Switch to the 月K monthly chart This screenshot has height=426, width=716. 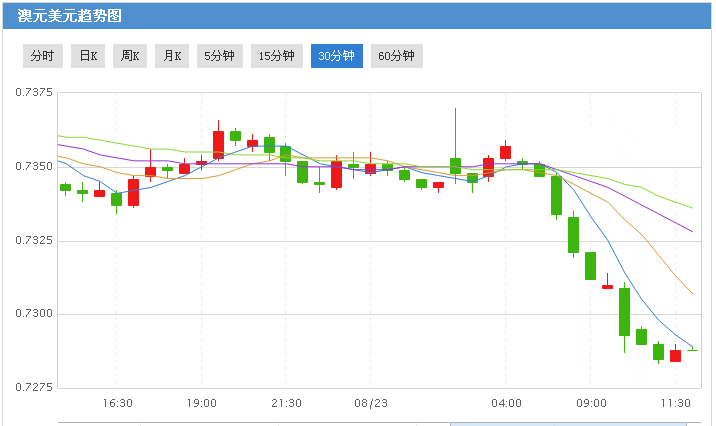pyautogui.click(x=172, y=56)
